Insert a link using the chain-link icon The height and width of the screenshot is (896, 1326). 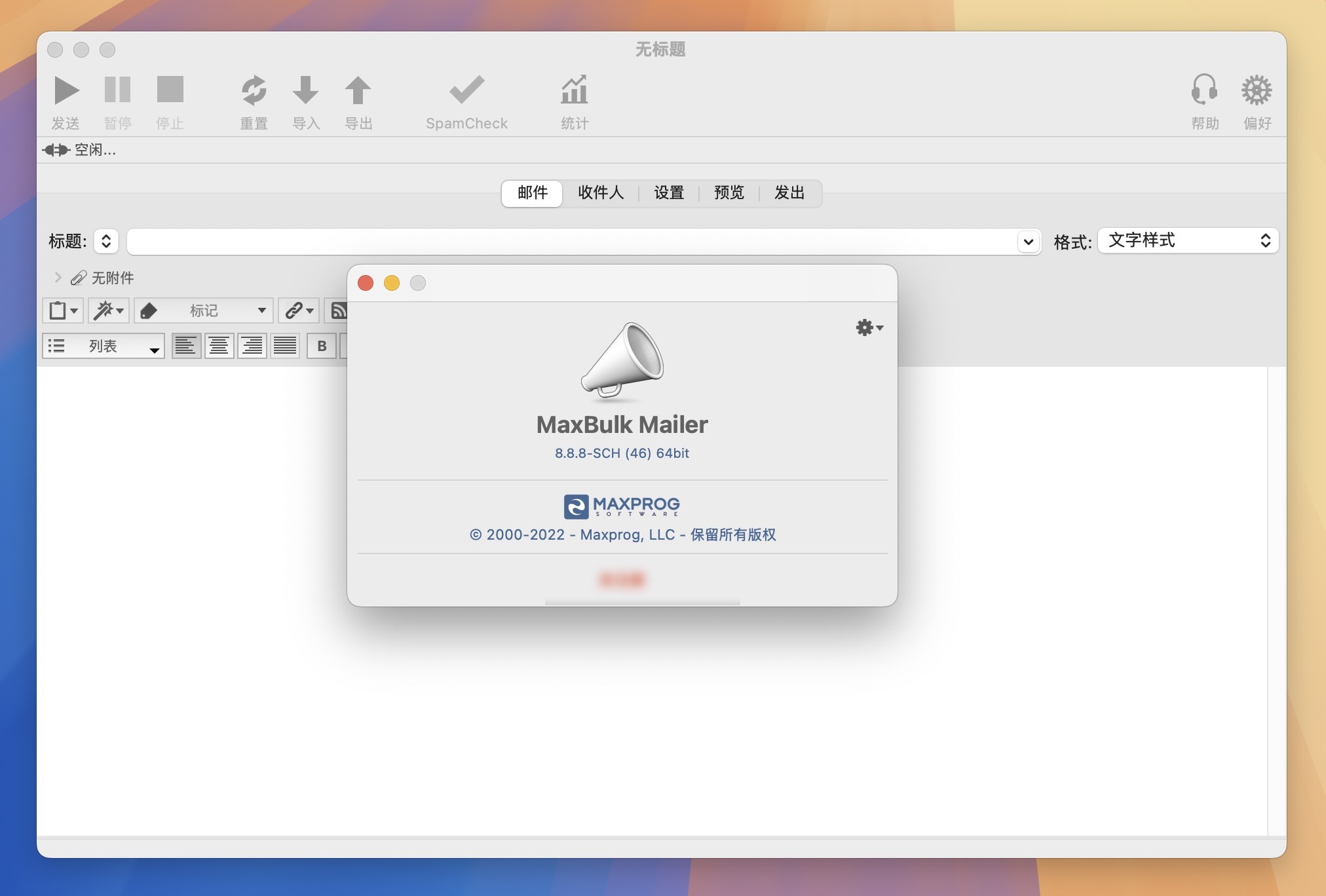294,310
